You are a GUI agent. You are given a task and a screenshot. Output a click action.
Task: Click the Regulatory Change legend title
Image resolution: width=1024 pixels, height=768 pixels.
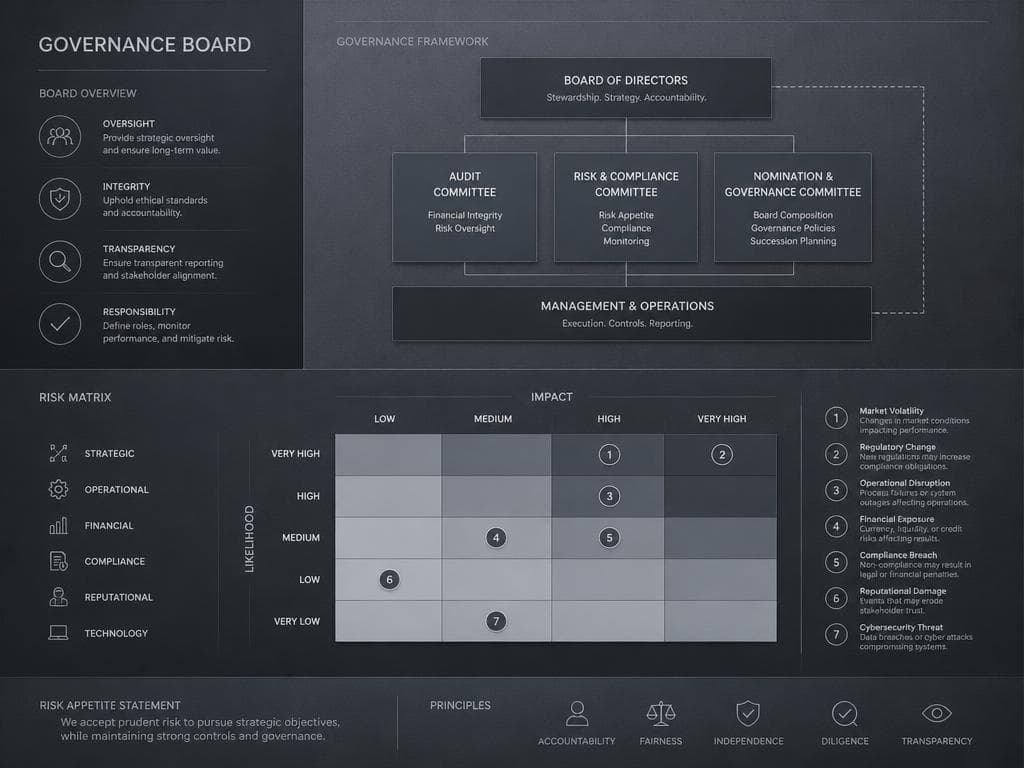(x=897, y=447)
